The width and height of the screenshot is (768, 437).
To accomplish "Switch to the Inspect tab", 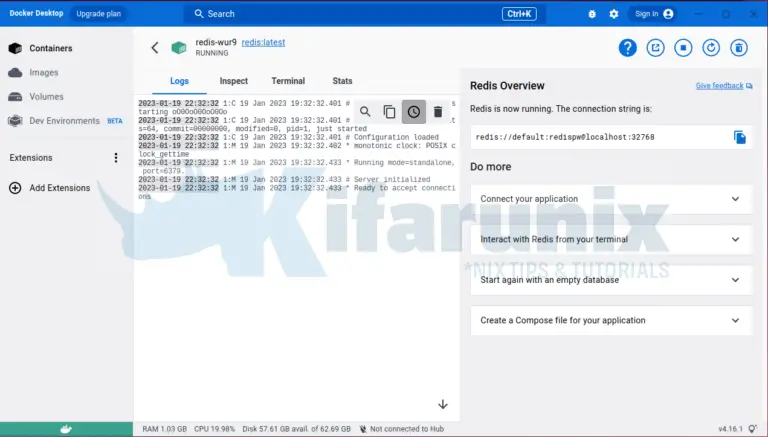I will [233, 81].
